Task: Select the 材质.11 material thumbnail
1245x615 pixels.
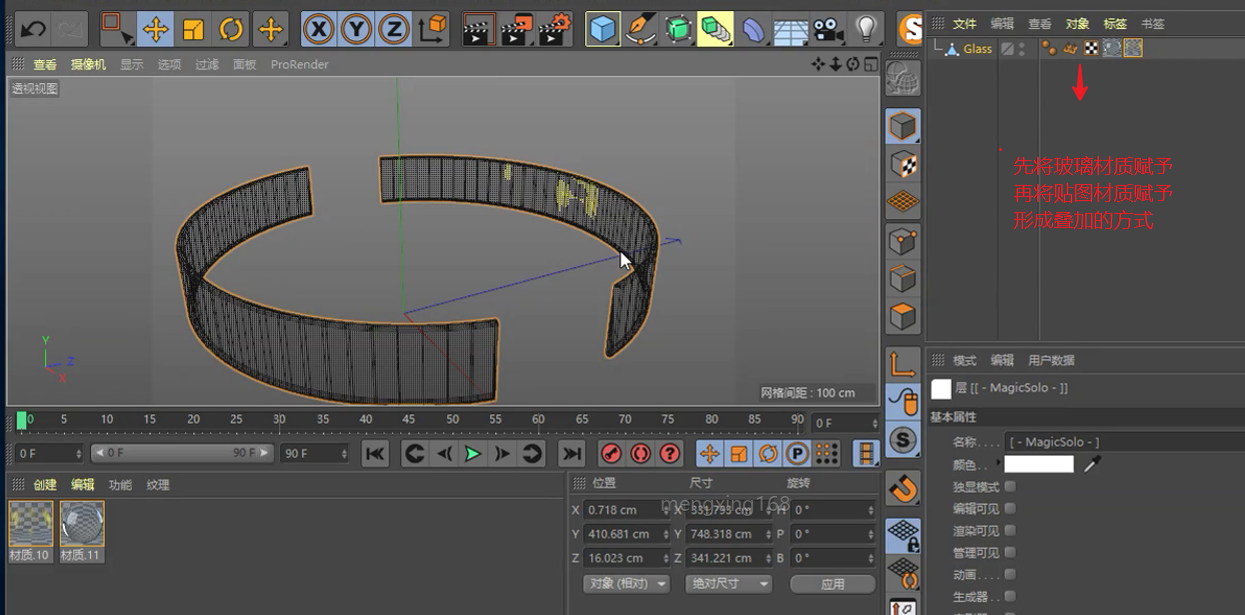Action: [x=82, y=524]
